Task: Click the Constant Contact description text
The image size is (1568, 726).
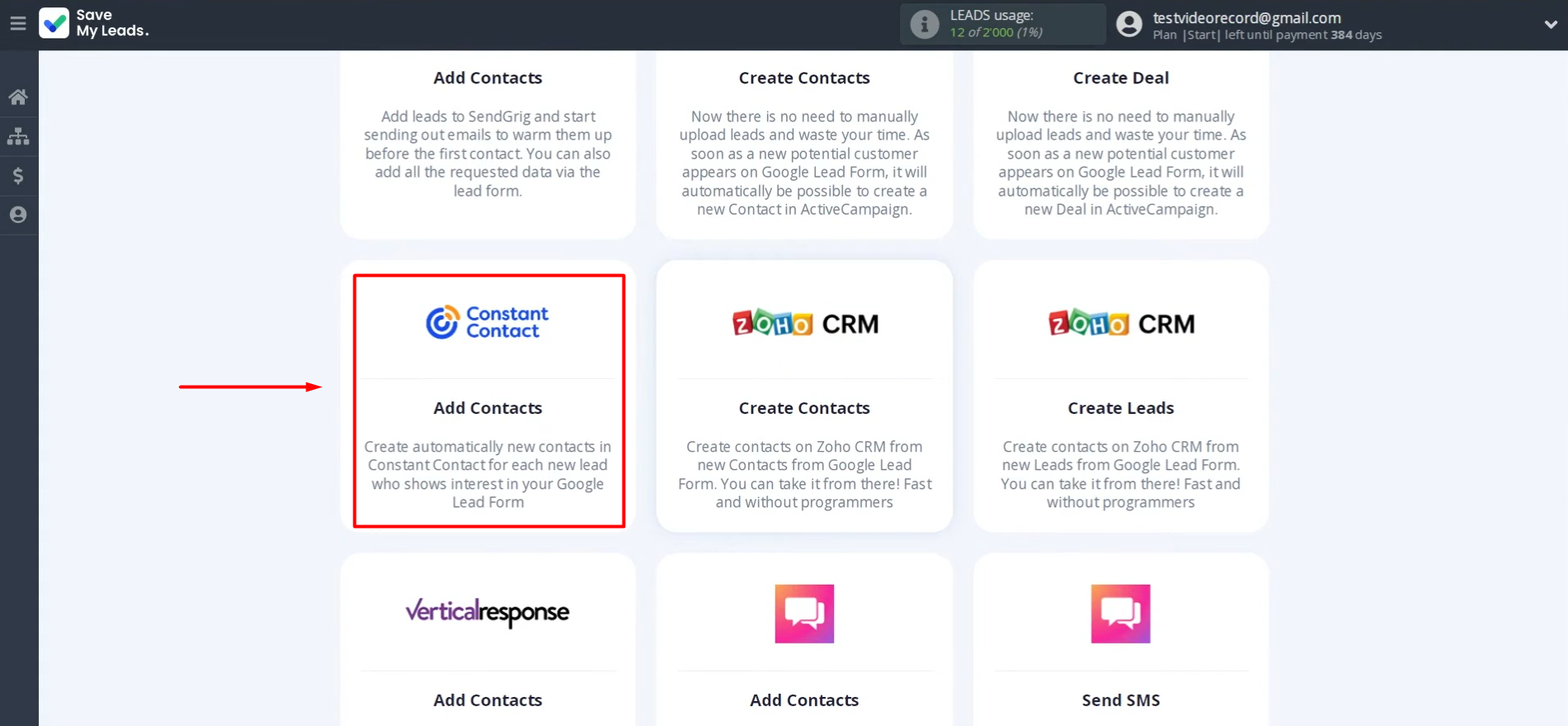Action: [x=488, y=474]
